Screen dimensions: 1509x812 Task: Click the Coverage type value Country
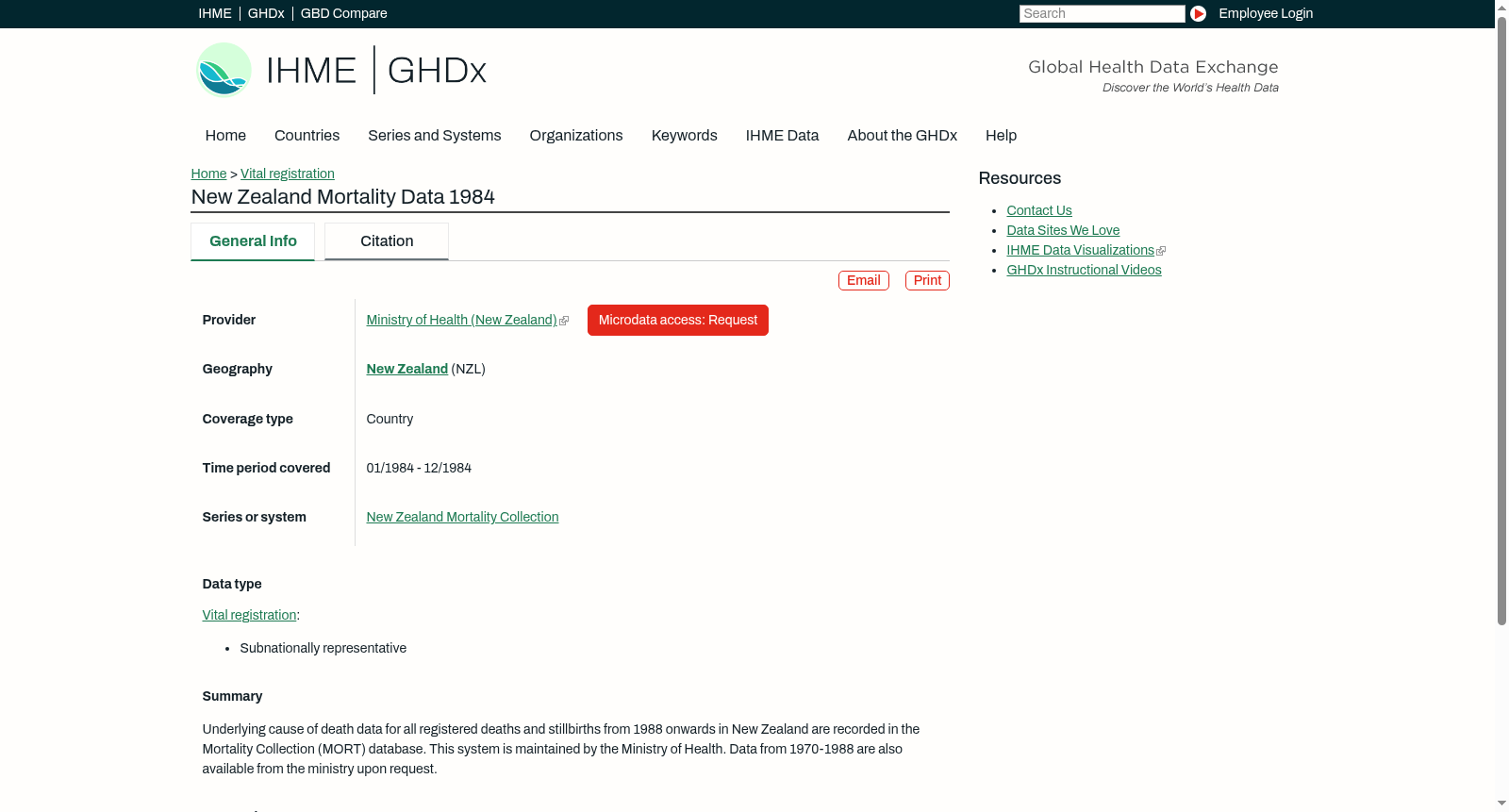390,419
